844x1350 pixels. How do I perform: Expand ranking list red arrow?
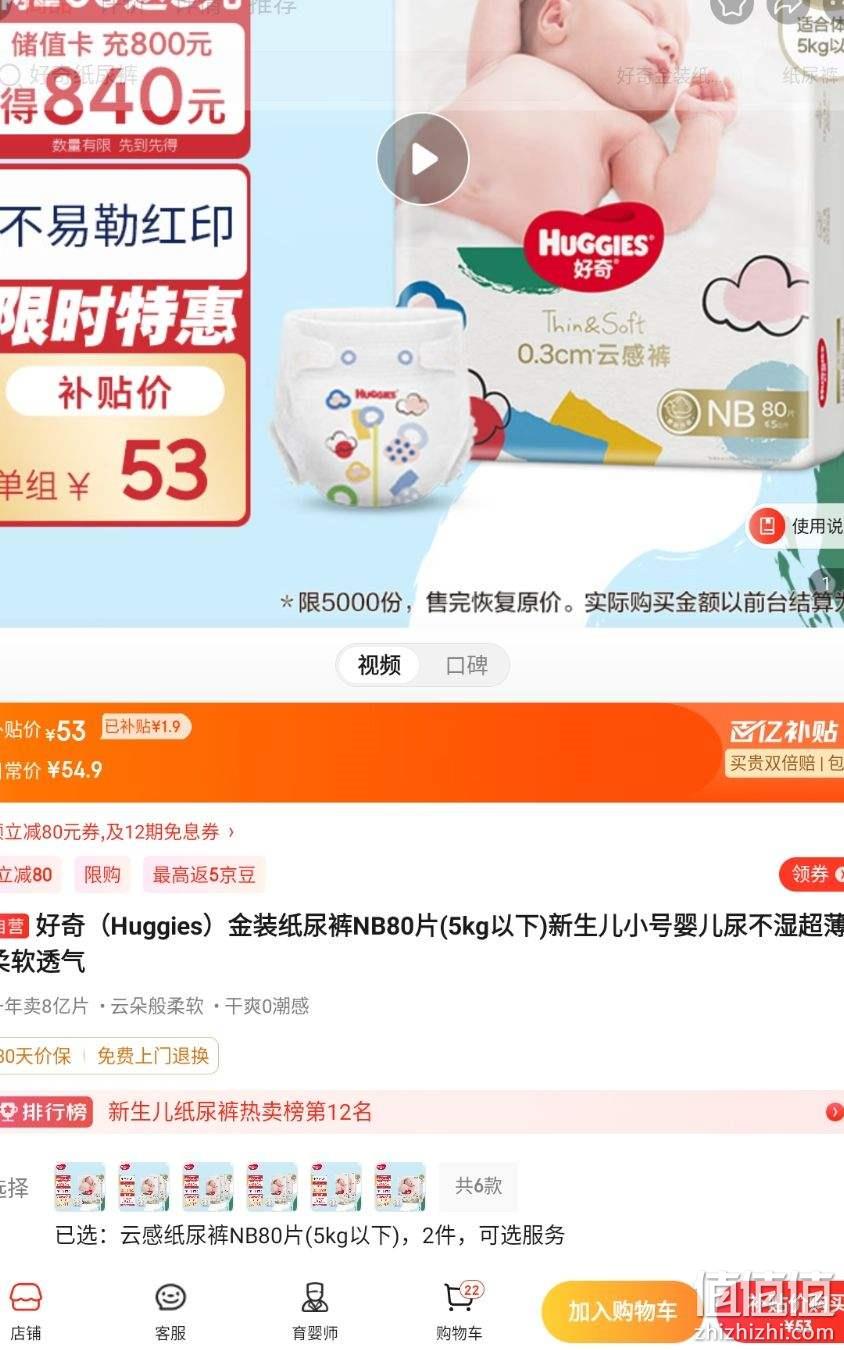coord(834,1112)
